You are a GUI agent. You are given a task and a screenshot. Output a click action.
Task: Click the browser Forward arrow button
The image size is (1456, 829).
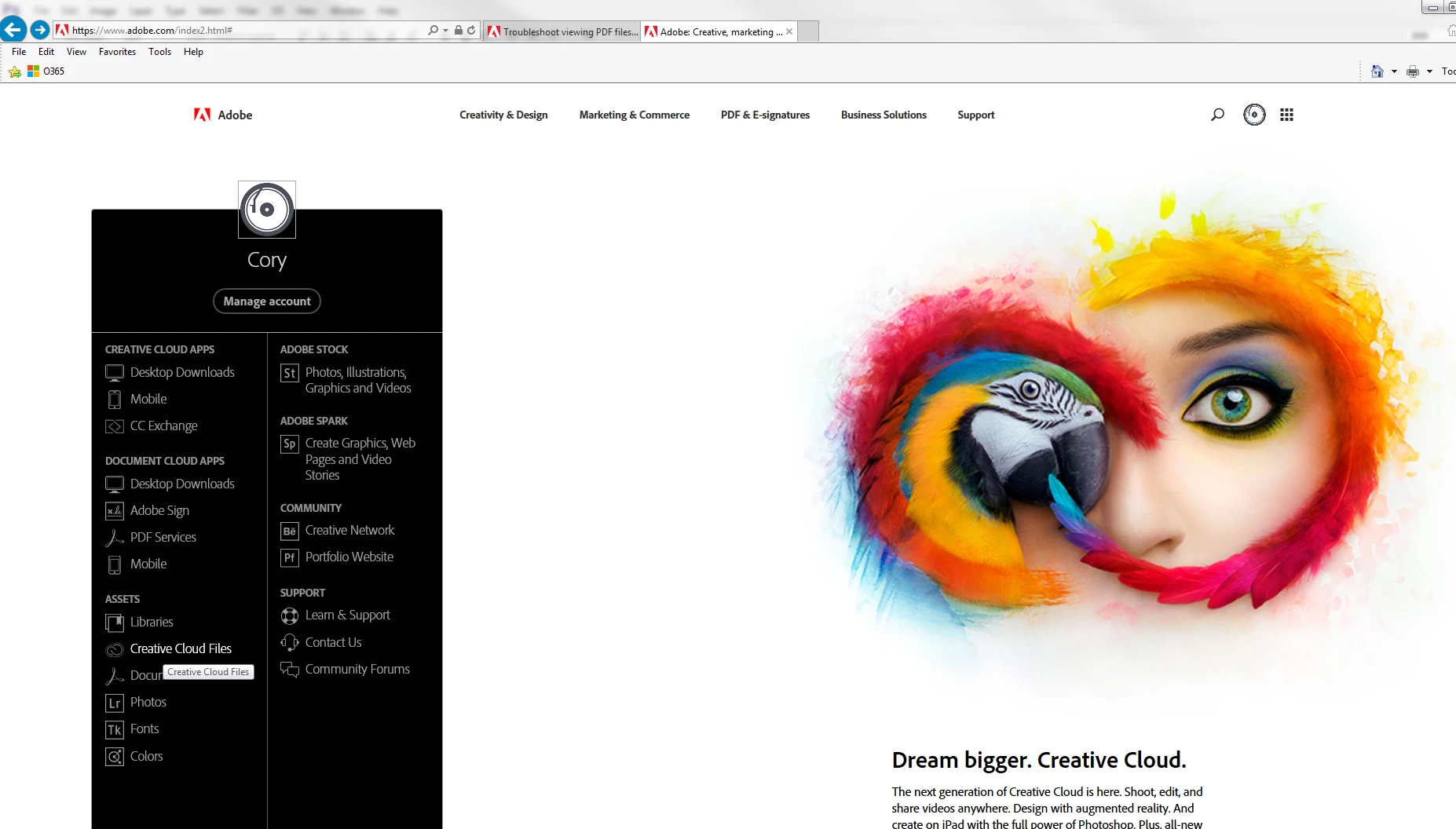(x=40, y=30)
